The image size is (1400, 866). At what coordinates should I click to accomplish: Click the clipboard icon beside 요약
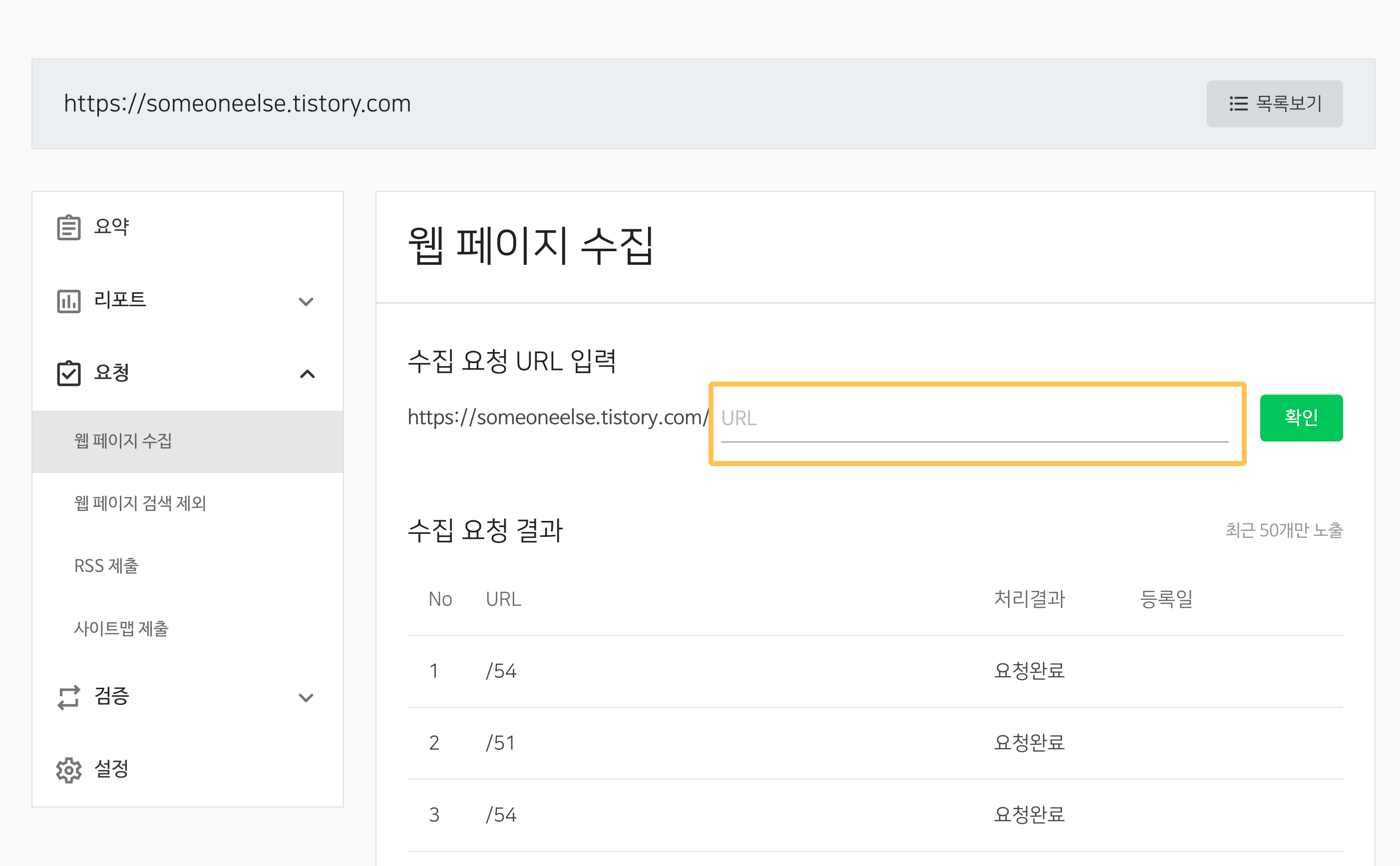[69, 227]
